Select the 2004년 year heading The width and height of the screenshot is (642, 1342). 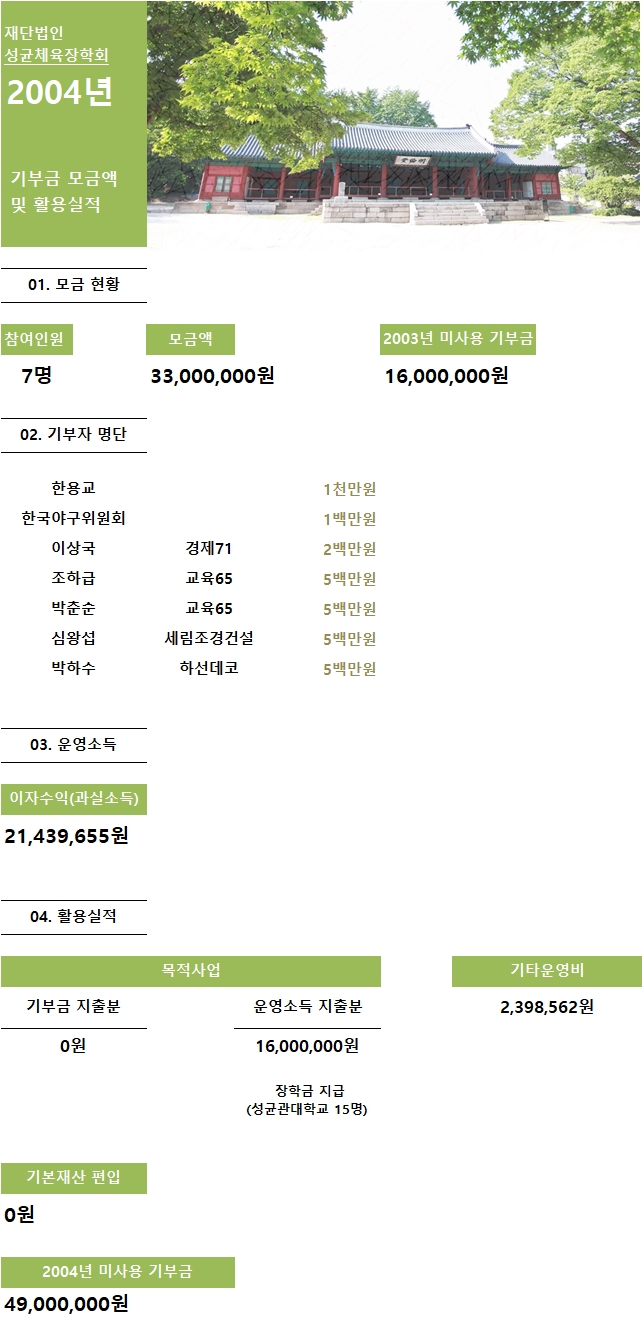(x=59, y=92)
